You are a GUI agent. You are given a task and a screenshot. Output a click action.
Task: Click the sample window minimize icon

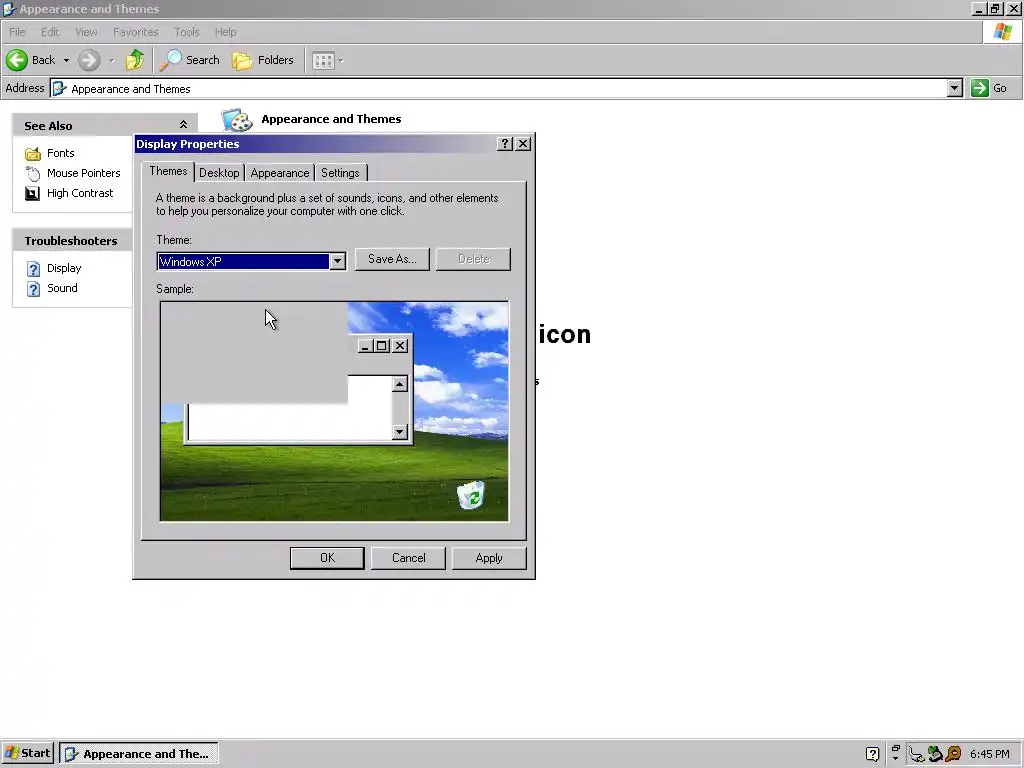[x=365, y=345]
